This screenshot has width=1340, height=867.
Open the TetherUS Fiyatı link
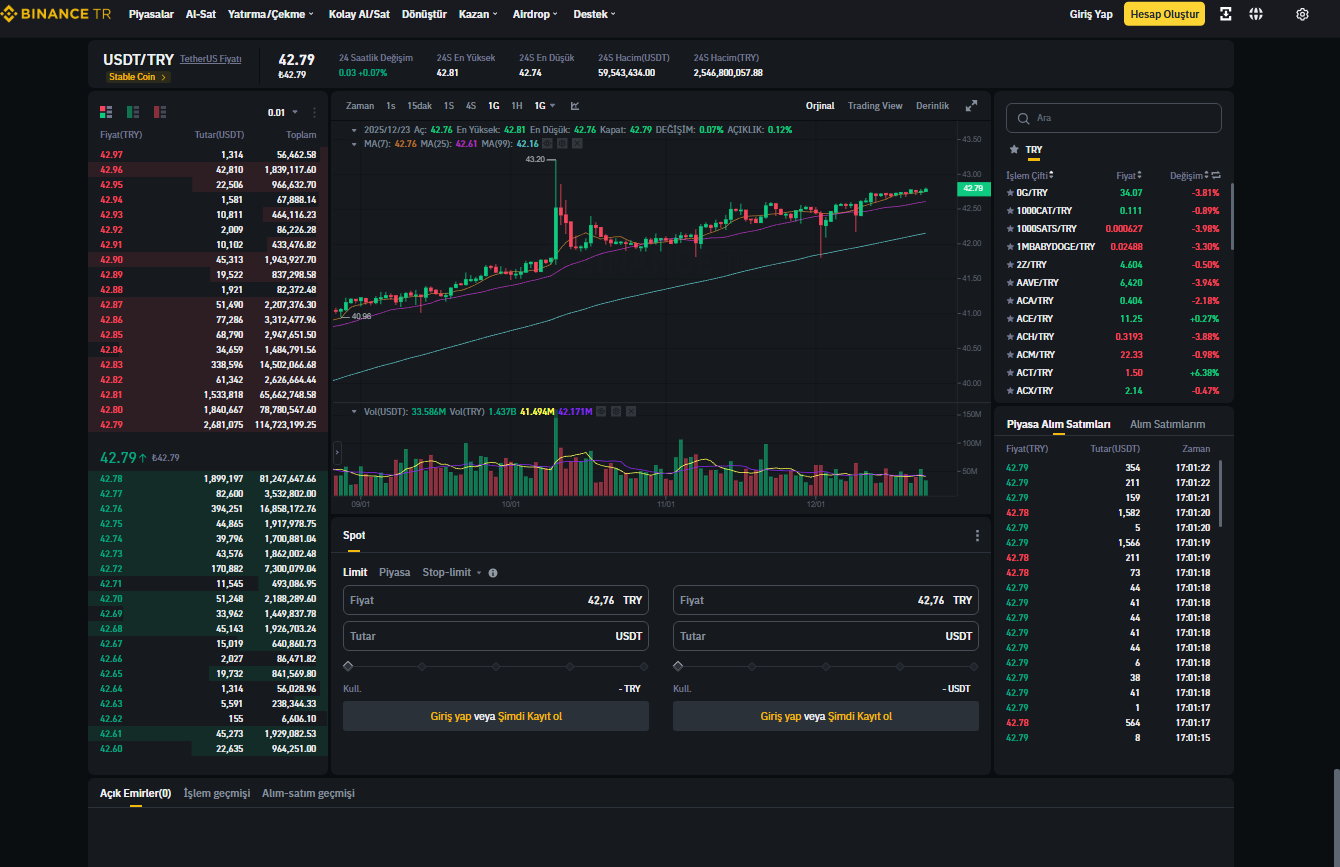pyautogui.click(x=211, y=59)
